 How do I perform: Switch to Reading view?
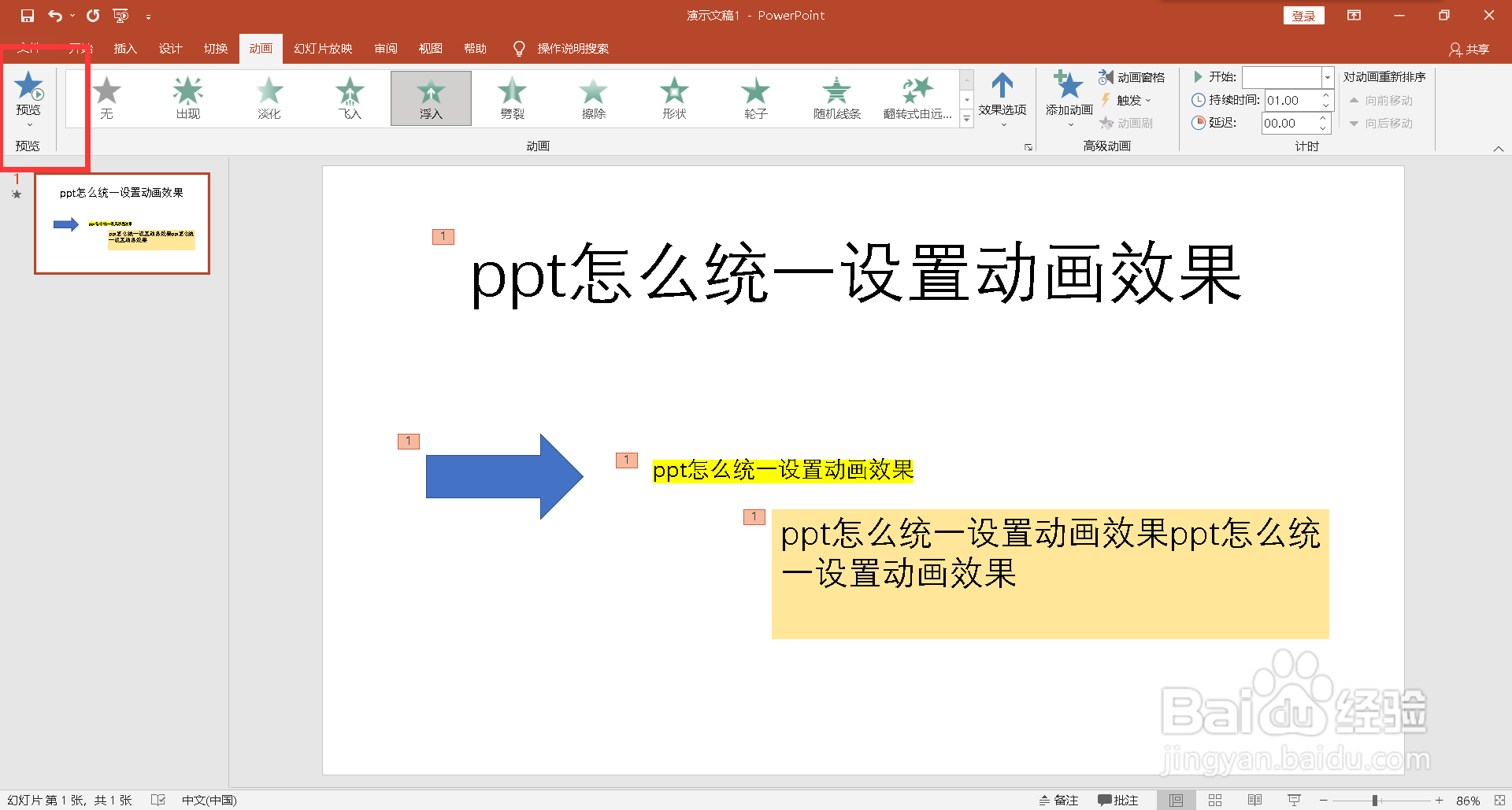click(x=1254, y=800)
